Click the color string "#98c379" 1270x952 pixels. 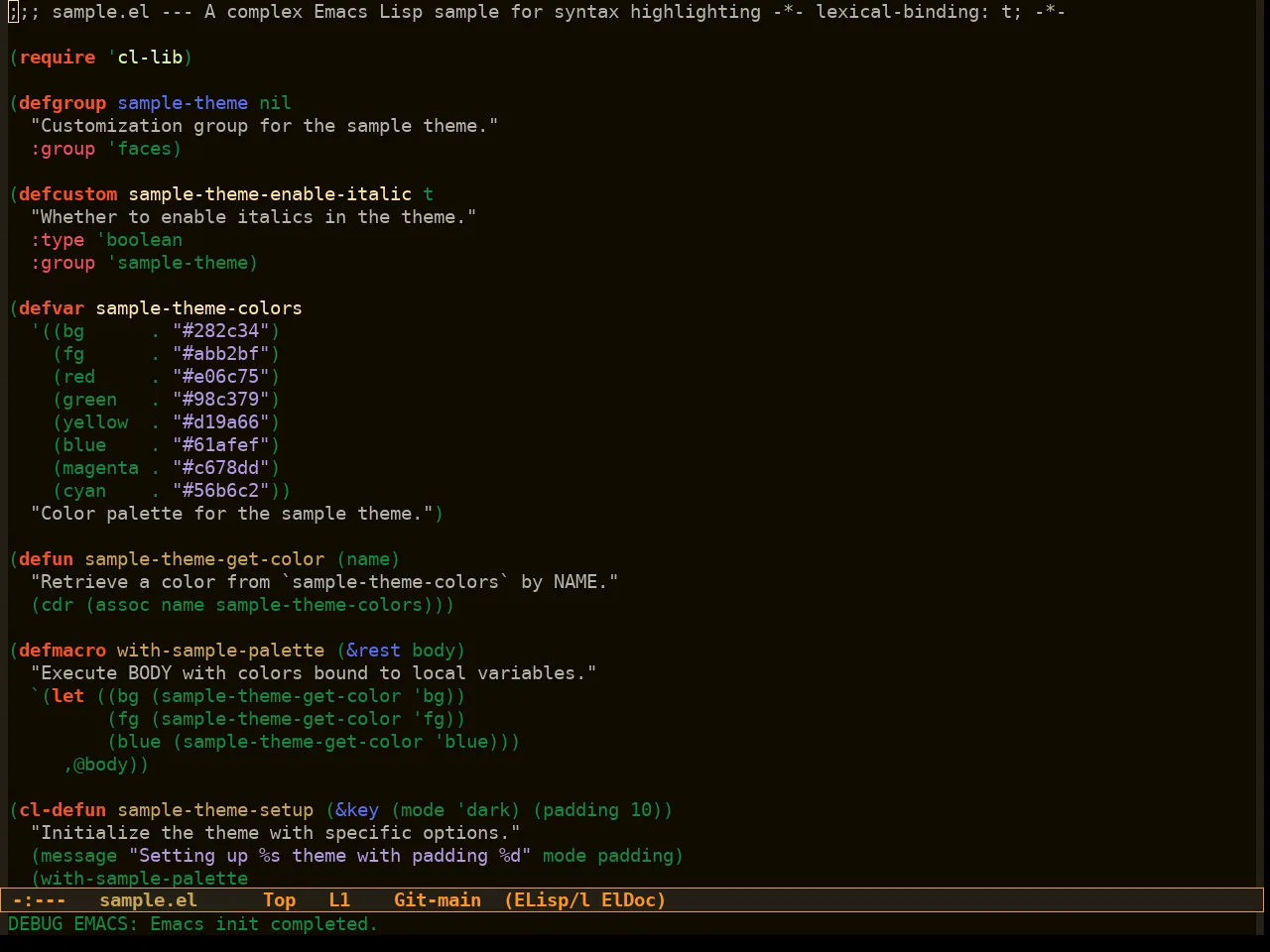(x=221, y=400)
